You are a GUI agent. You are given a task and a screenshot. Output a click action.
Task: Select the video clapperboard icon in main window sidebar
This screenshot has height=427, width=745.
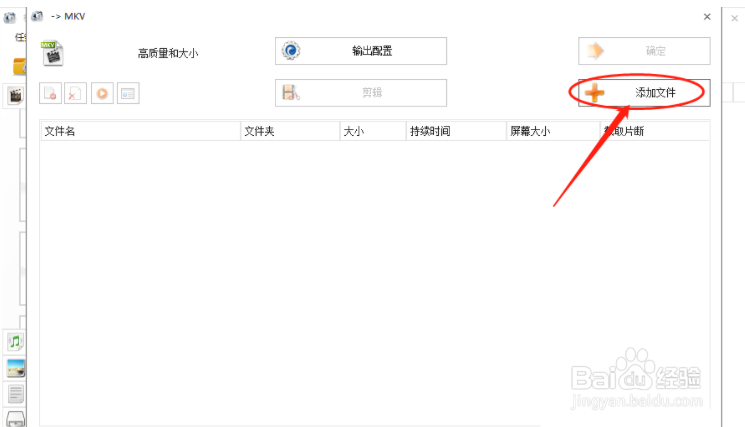[x=16, y=96]
